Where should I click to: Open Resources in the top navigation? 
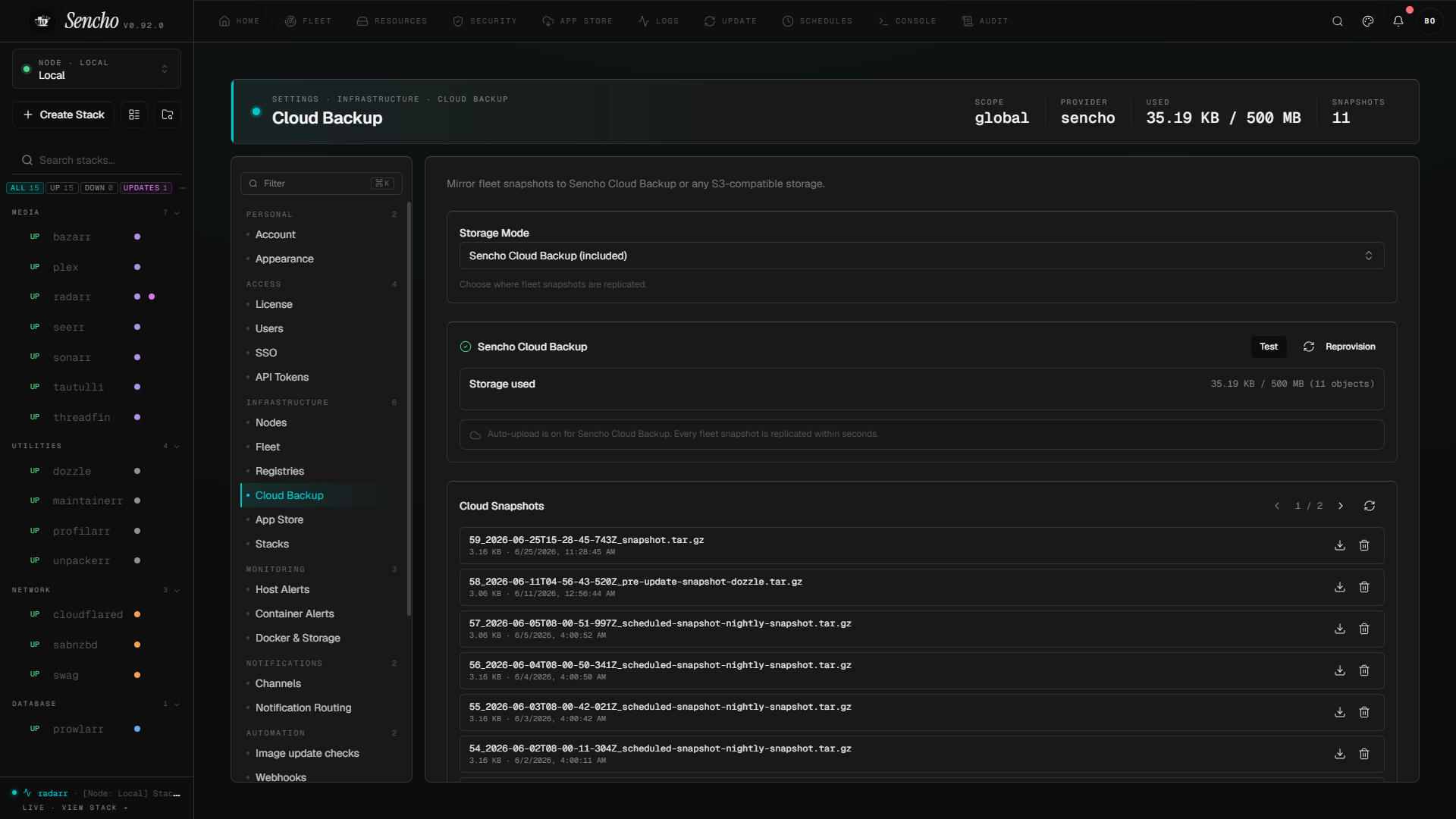(392, 21)
